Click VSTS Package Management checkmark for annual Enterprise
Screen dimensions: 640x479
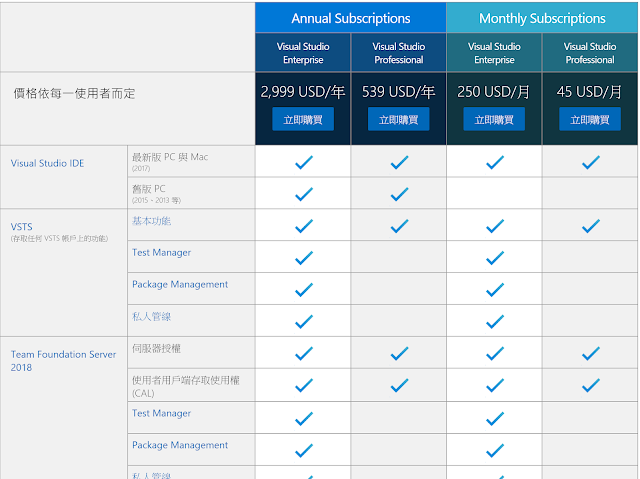pyautogui.click(x=304, y=290)
